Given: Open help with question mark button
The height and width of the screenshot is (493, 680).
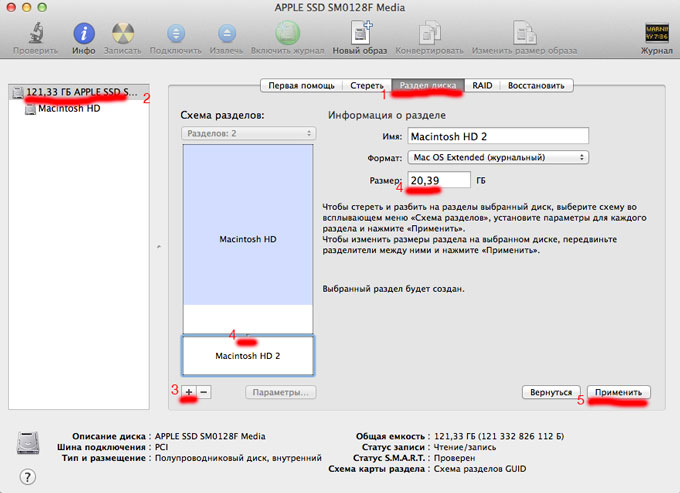Looking at the screenshot, I should point(28,477).
